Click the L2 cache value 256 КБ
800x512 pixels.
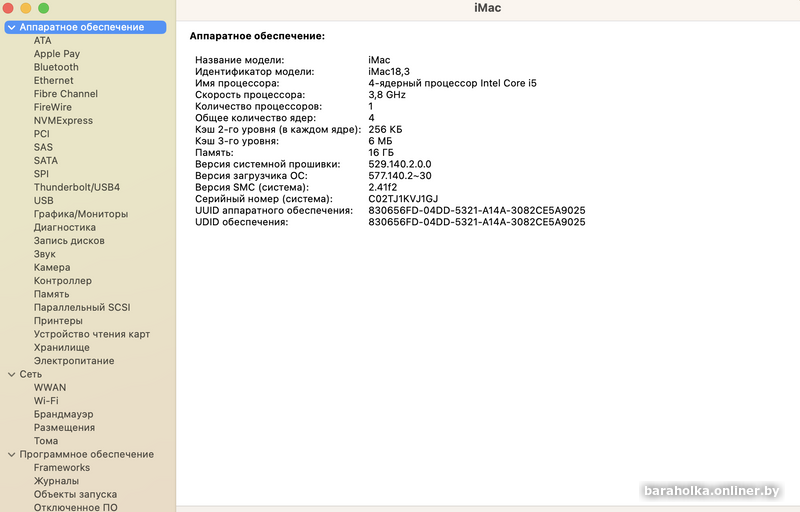tap(385, 130)
